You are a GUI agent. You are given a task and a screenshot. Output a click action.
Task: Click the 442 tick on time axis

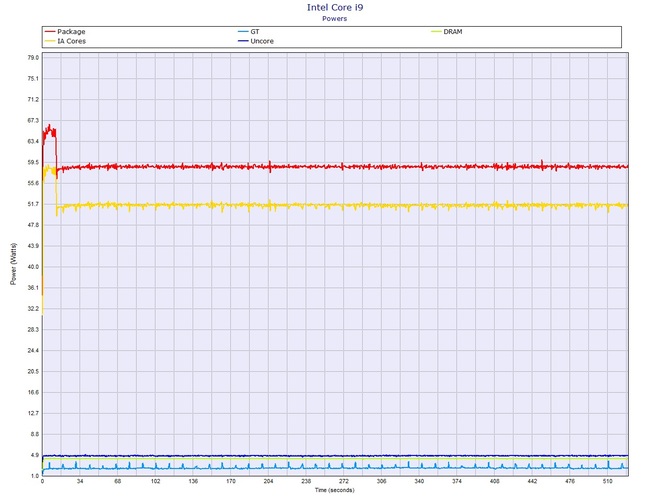(532, 481)
